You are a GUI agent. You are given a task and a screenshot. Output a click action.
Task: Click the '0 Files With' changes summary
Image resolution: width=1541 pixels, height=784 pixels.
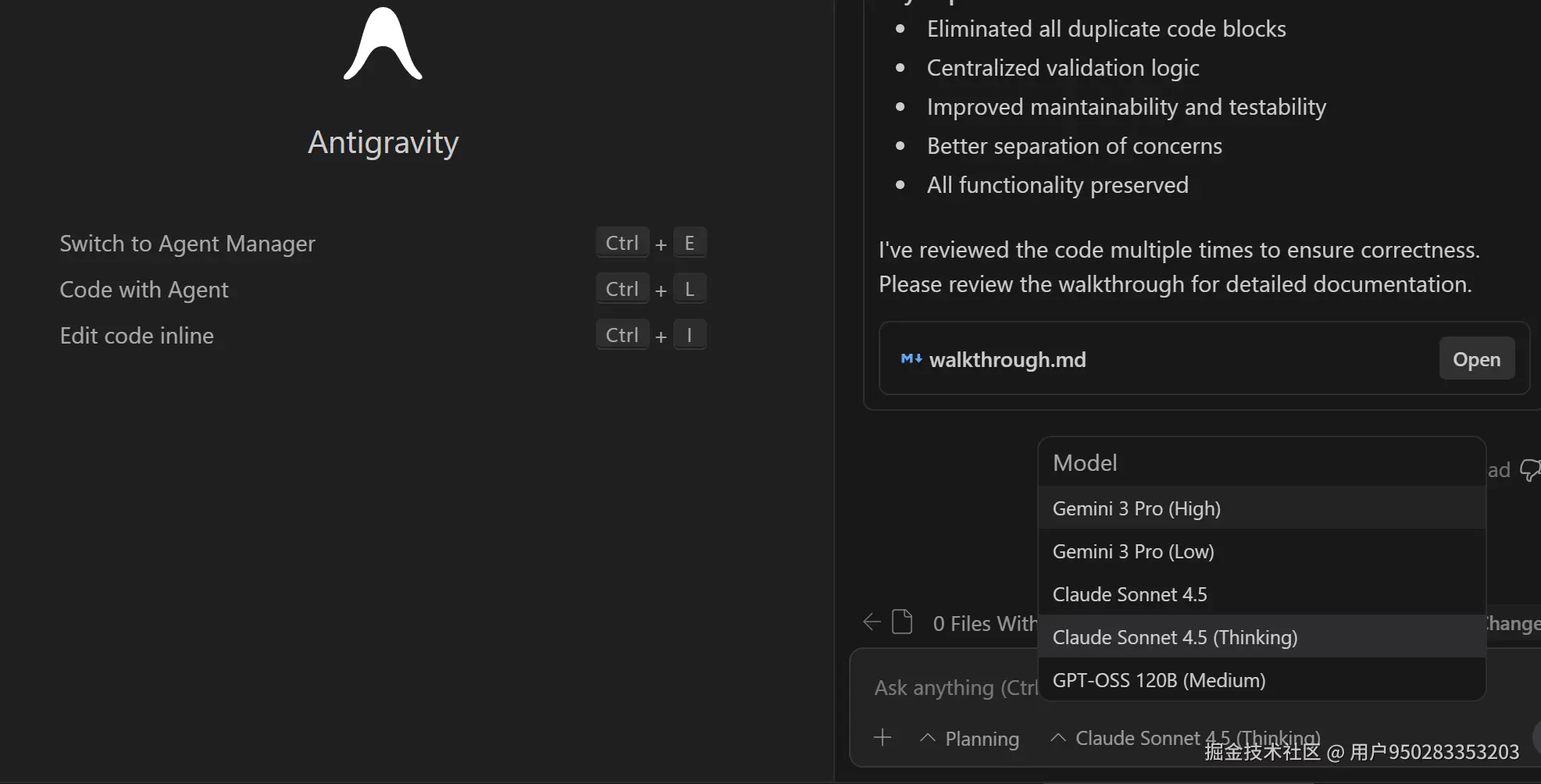point(984,624)
